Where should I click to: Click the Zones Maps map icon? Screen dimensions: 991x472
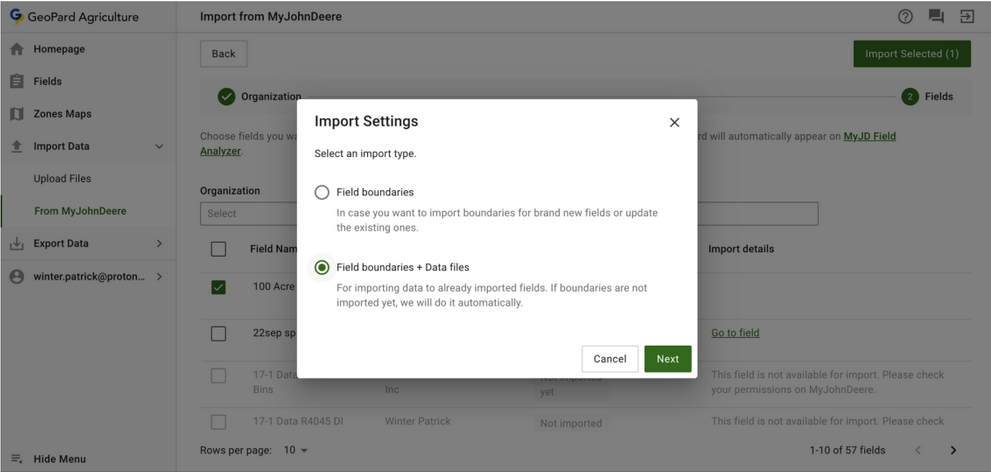point(16,114)
